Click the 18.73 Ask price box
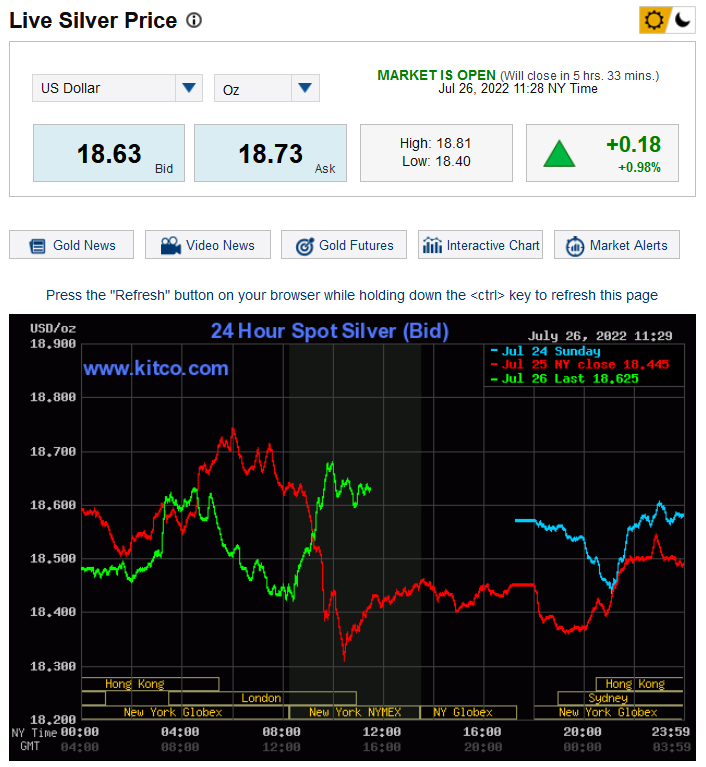 pos(270,153)
